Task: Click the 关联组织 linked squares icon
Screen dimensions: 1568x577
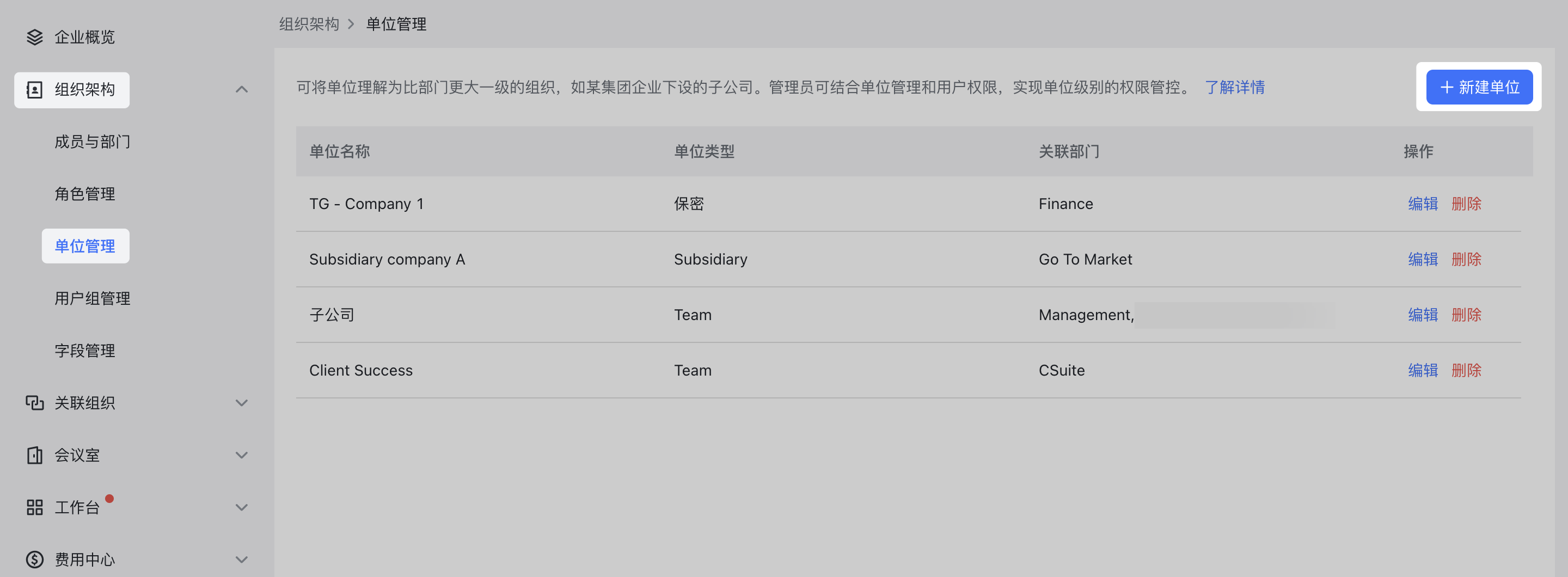Action: (35, 403)
